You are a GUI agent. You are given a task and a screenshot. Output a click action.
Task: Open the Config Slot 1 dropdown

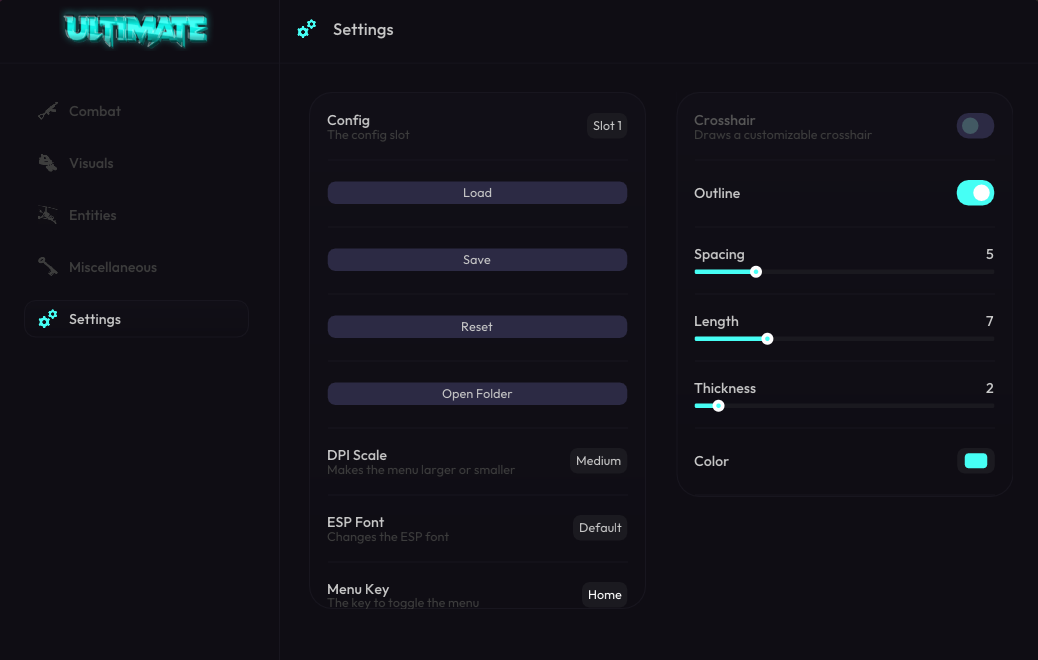pos(607,126)
